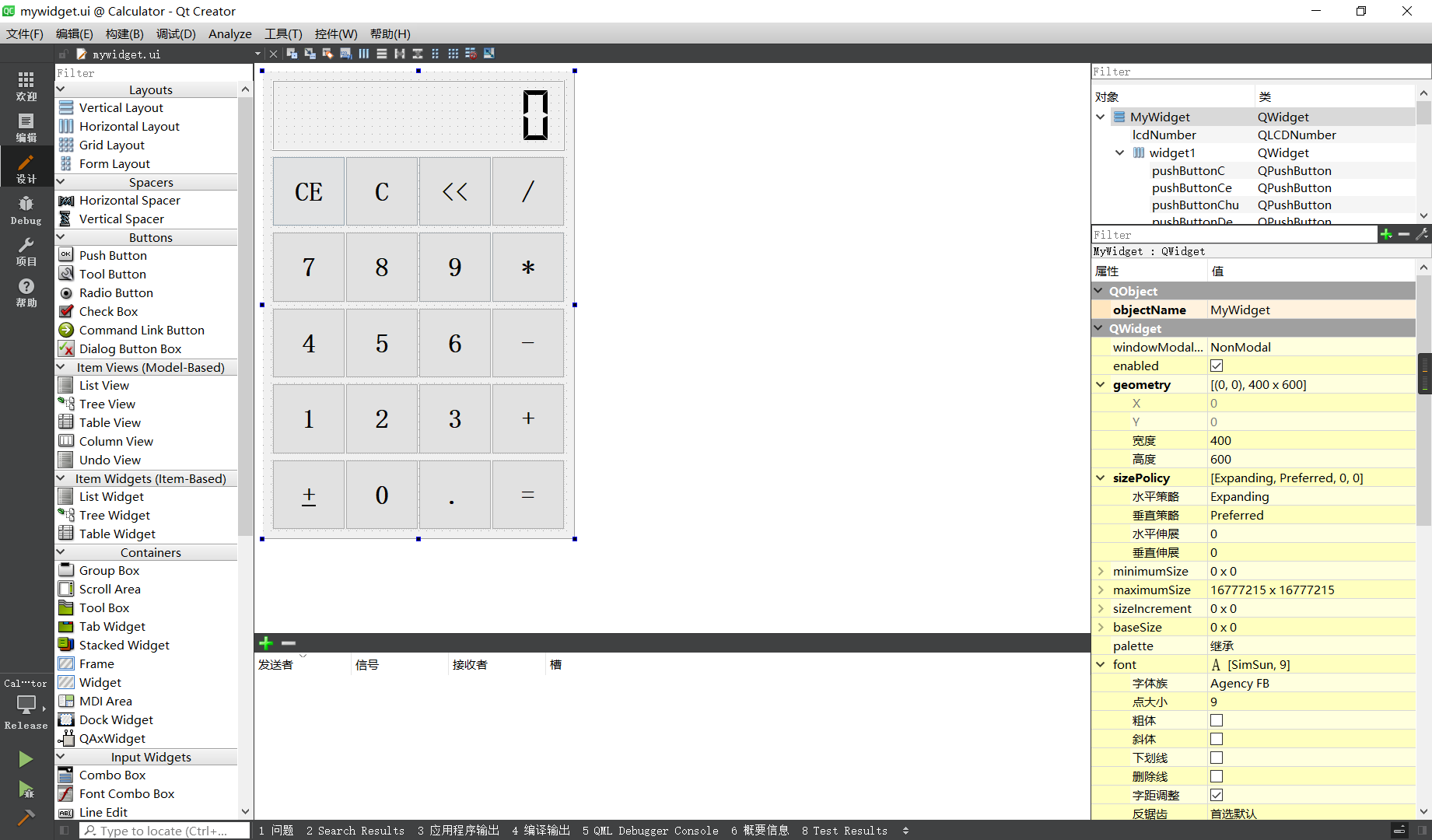This screenshot has height=840, width=1432.
Task: Remove dynamic property with minus icon
Action: [x=1404, y=234]
